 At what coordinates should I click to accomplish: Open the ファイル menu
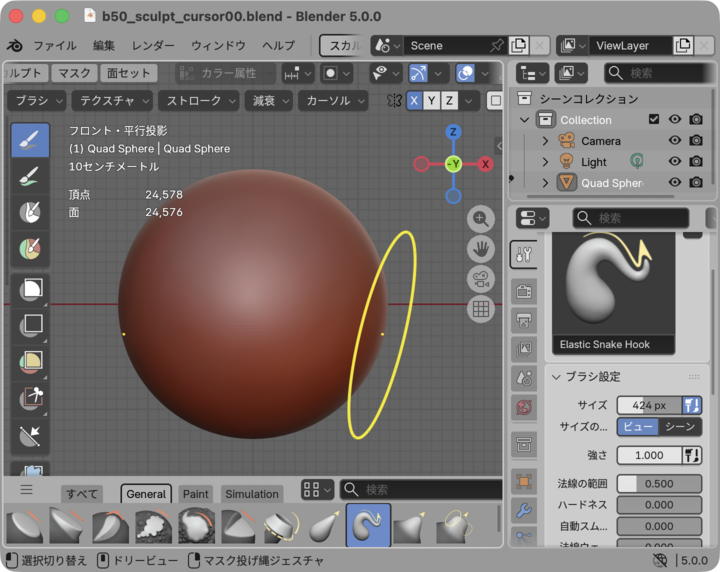coord(55,45)
